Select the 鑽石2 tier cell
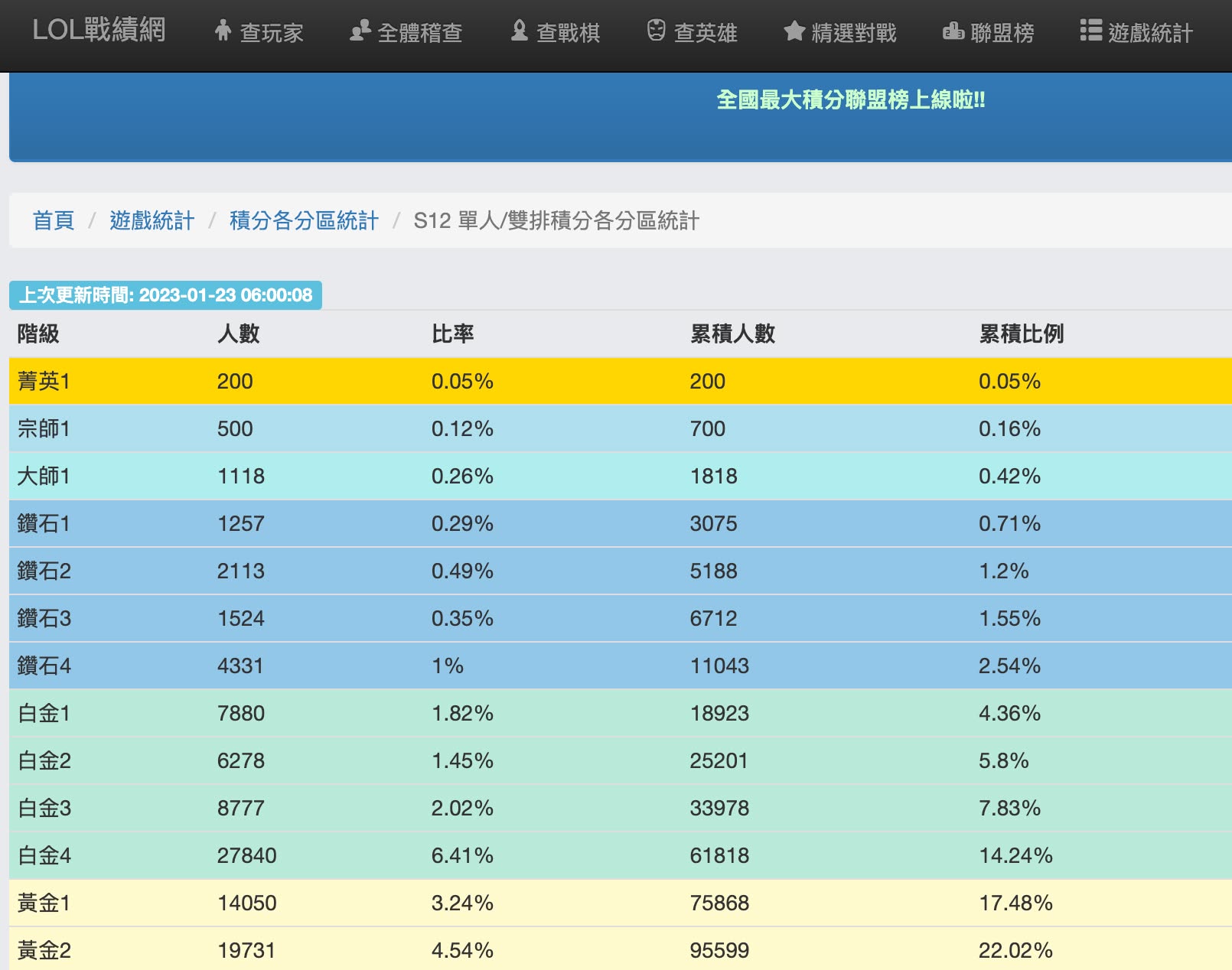1232x970 pixels. coord(44,571)
